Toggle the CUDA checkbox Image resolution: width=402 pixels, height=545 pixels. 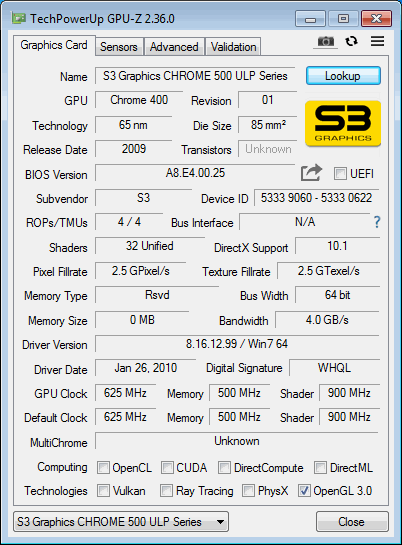point(167,467)
